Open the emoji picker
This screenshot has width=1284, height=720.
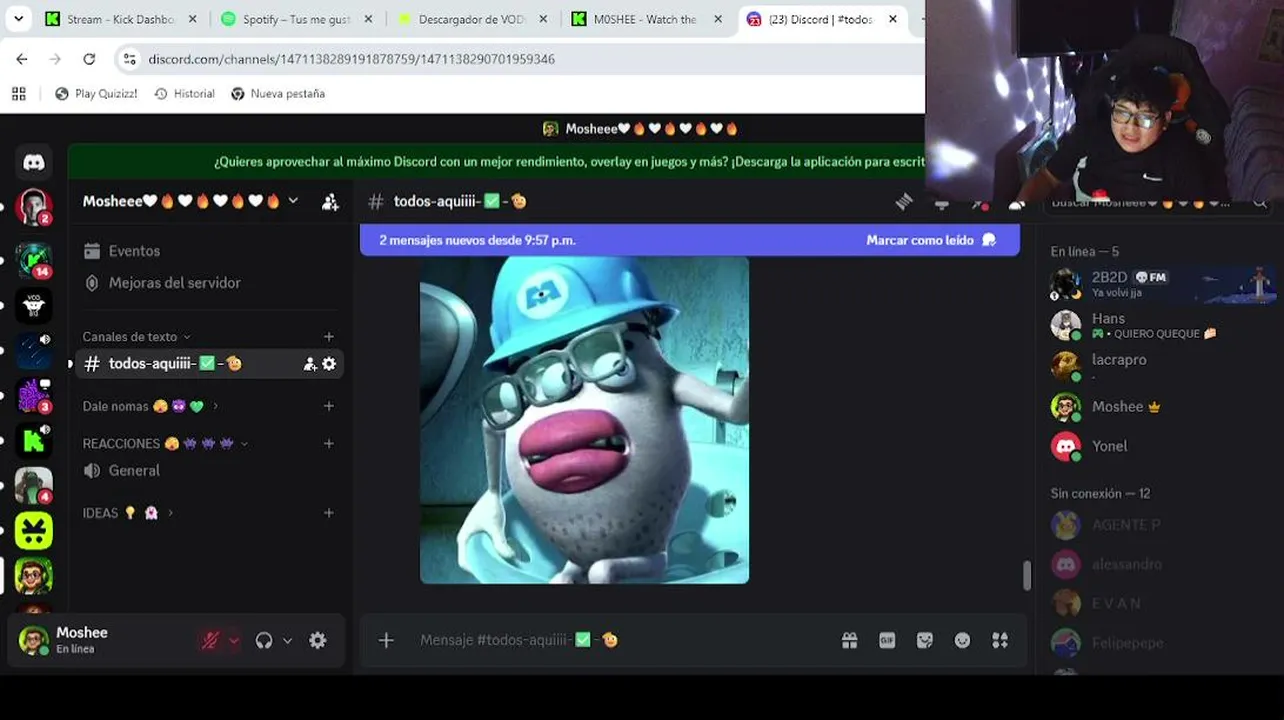pos(962,640)
